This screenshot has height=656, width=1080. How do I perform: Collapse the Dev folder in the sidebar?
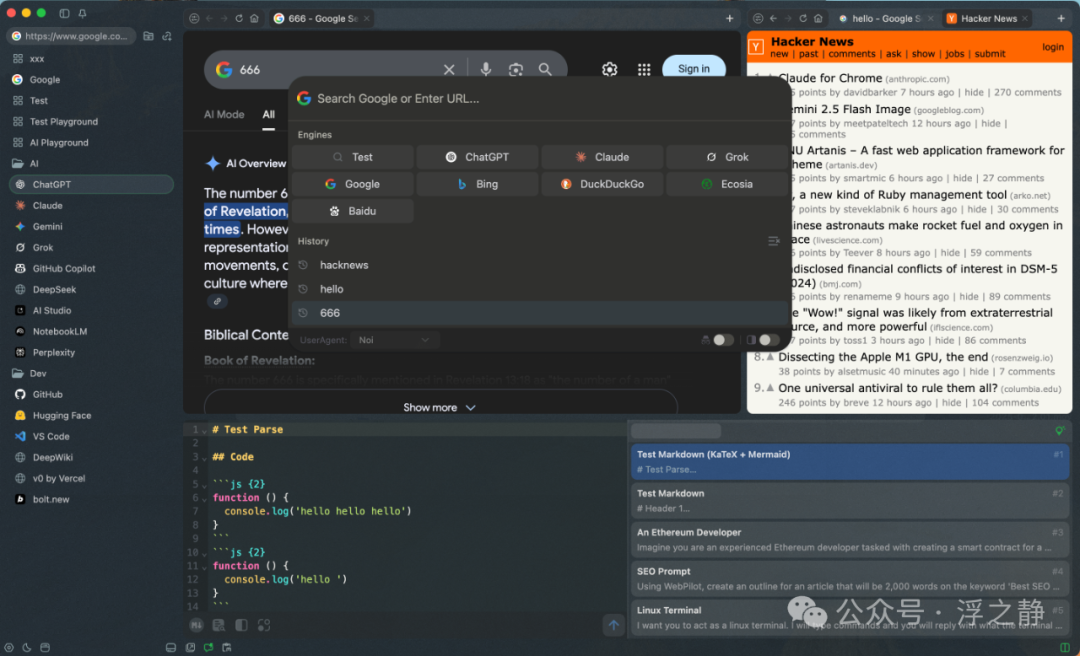[x=17, y=373]
